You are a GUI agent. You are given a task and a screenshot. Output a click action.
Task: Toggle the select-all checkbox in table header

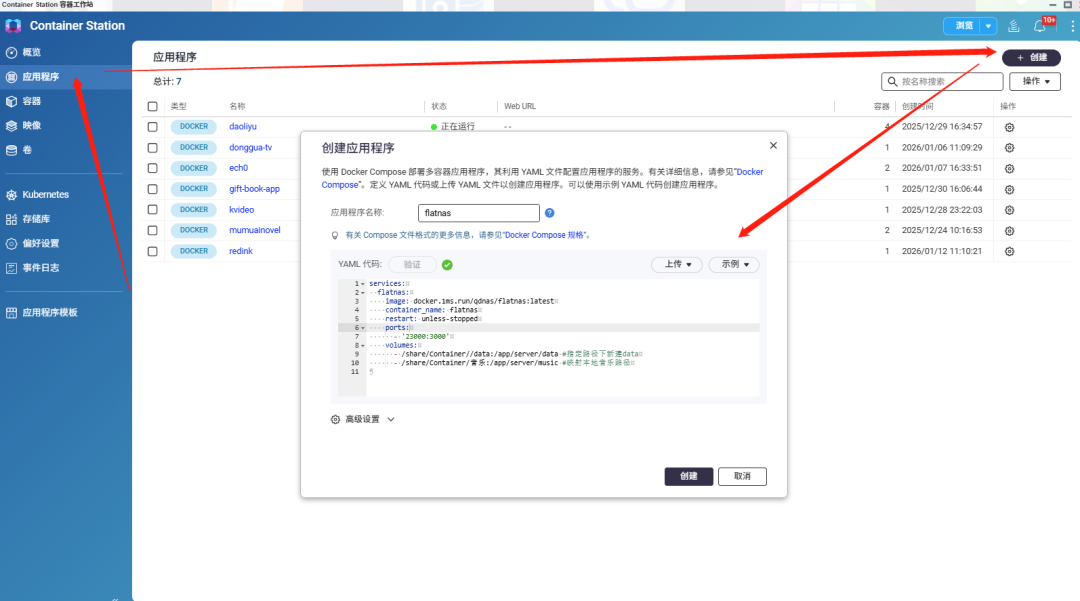point(152,106)
